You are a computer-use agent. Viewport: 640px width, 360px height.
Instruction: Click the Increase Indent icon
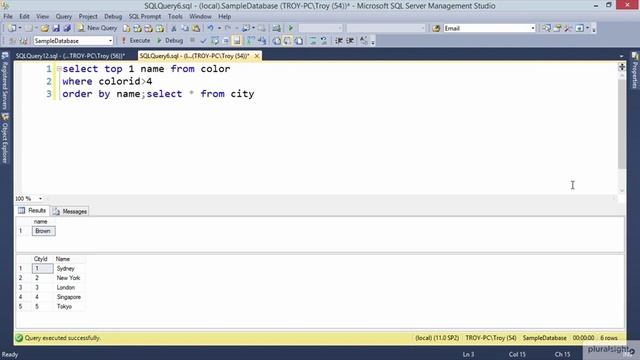pyautogui.click(x=350, y=41)
